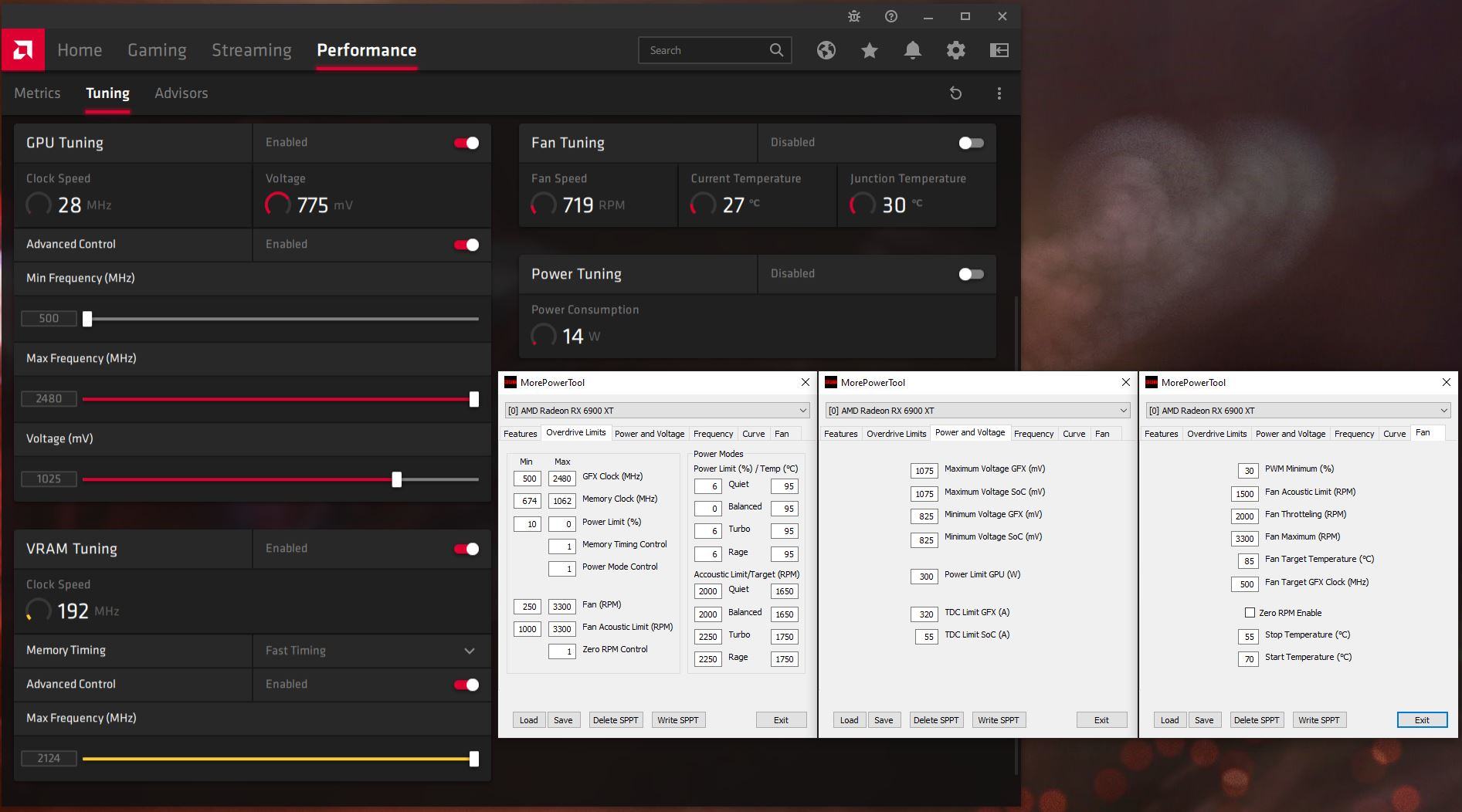Click Delete SPPT in second MorePowerTool window
The height and width of the screenshot is (812, 1462).
(x=936, y=720)
